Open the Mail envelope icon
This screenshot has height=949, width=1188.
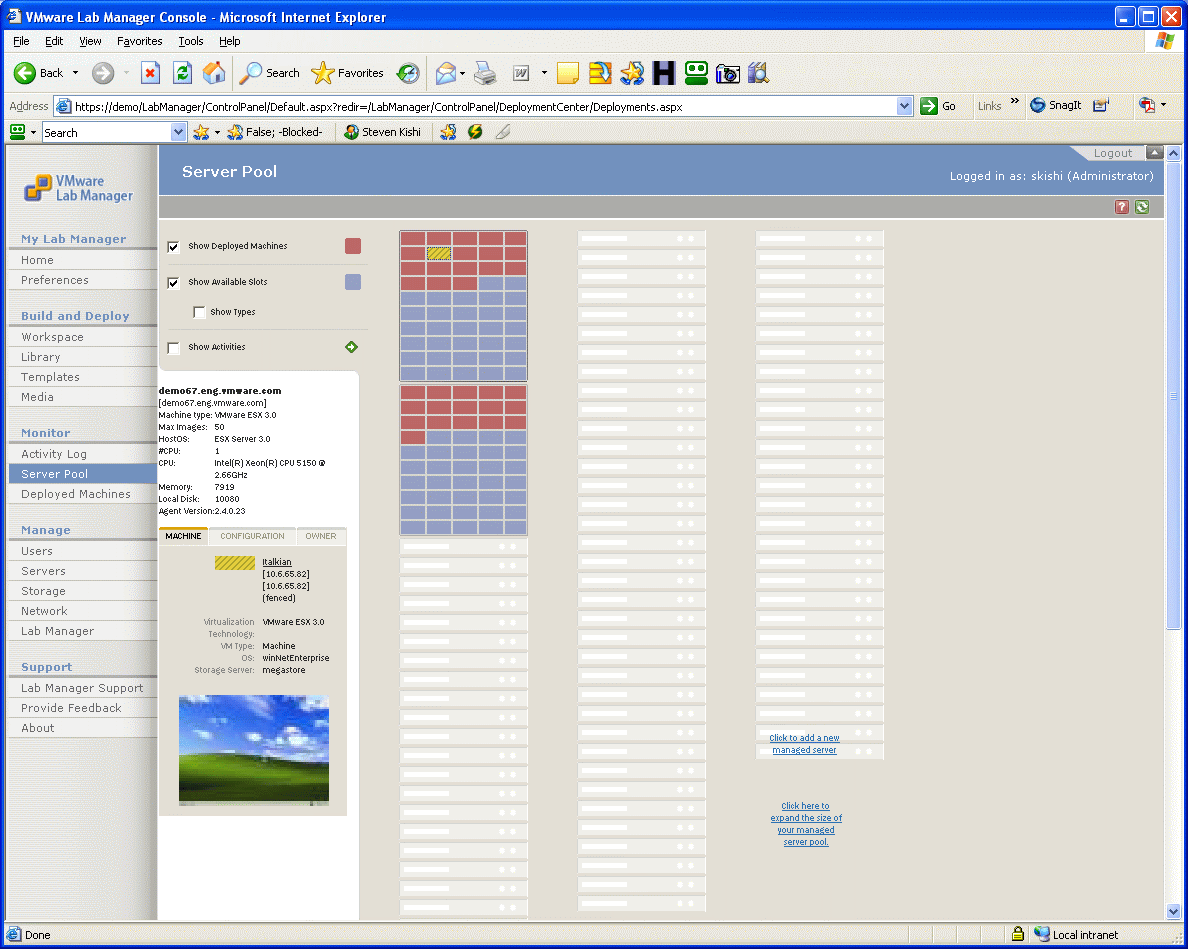point(446,73)
